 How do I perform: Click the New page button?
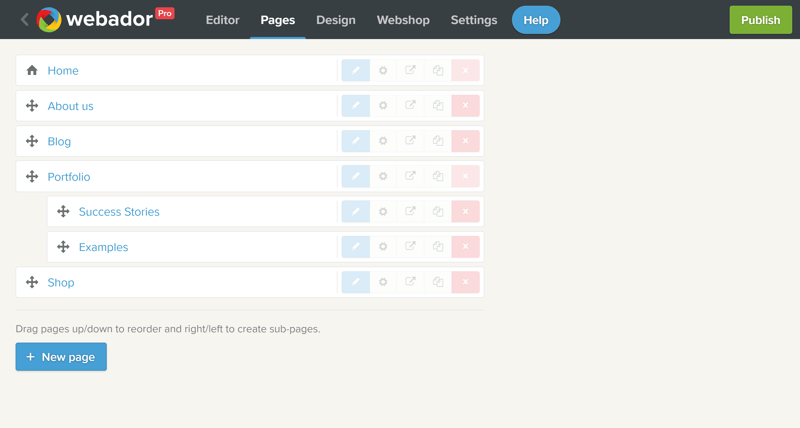61,357
